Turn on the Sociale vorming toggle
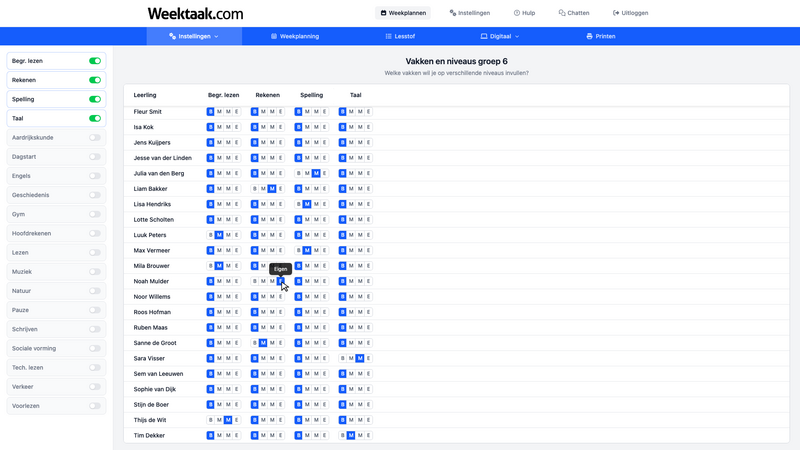This screenshot has height=450, width=800. (x=95, y=348)
